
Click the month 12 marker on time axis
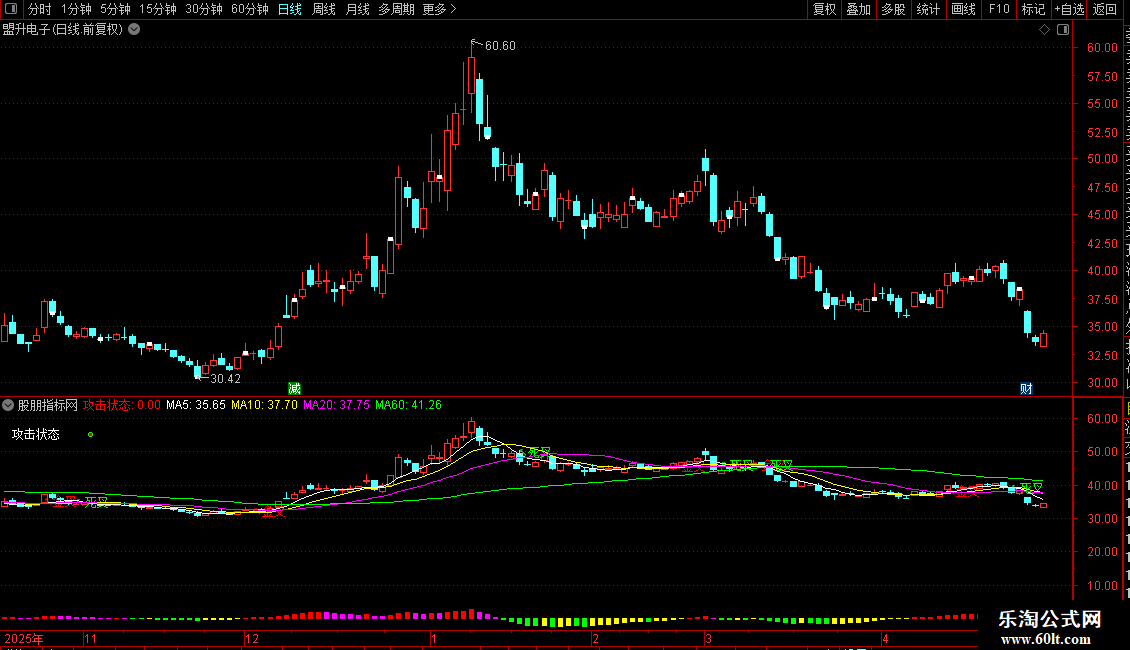coord(252,638)
